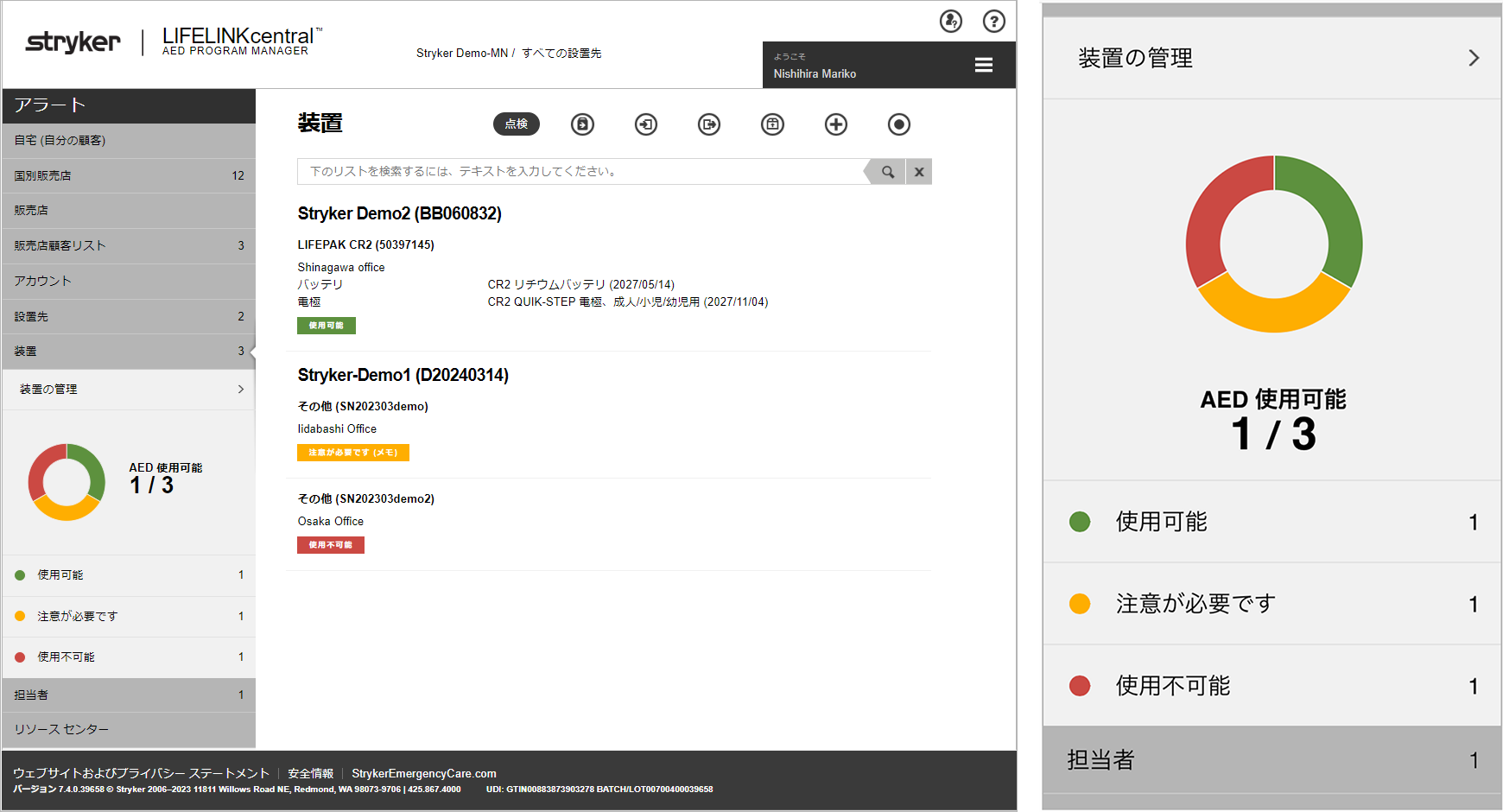Click CR2 QUIK-STEP 電極 (2027/11/04) text

[x=628, y=301]
